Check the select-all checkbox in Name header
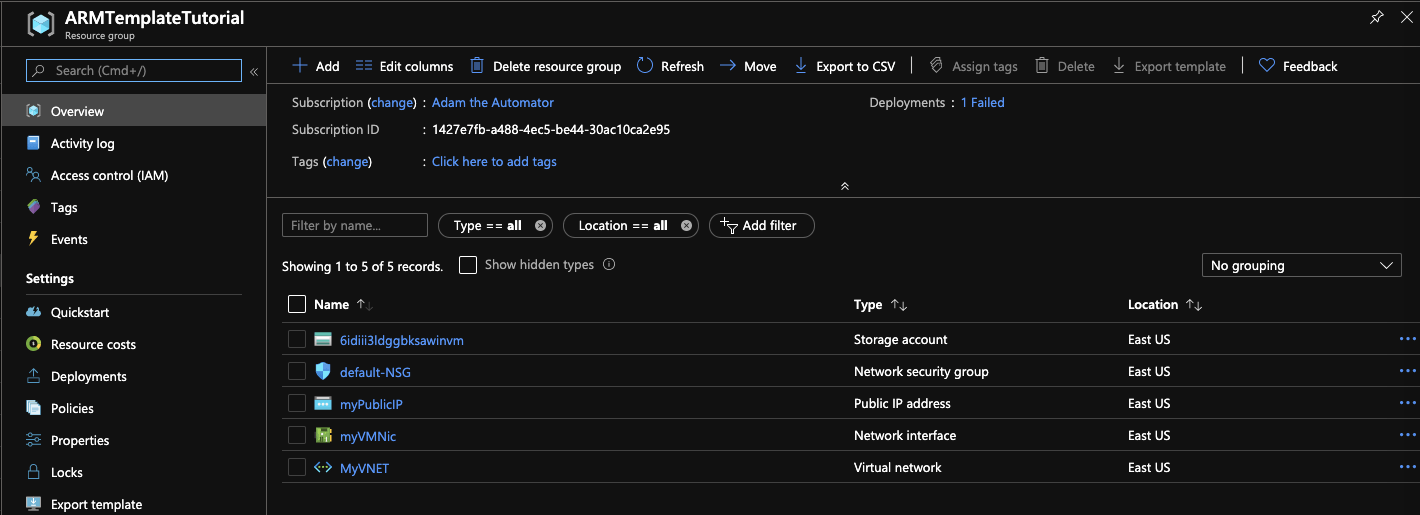The height and width of the screenshot is (515, 1420). (297, 304)
